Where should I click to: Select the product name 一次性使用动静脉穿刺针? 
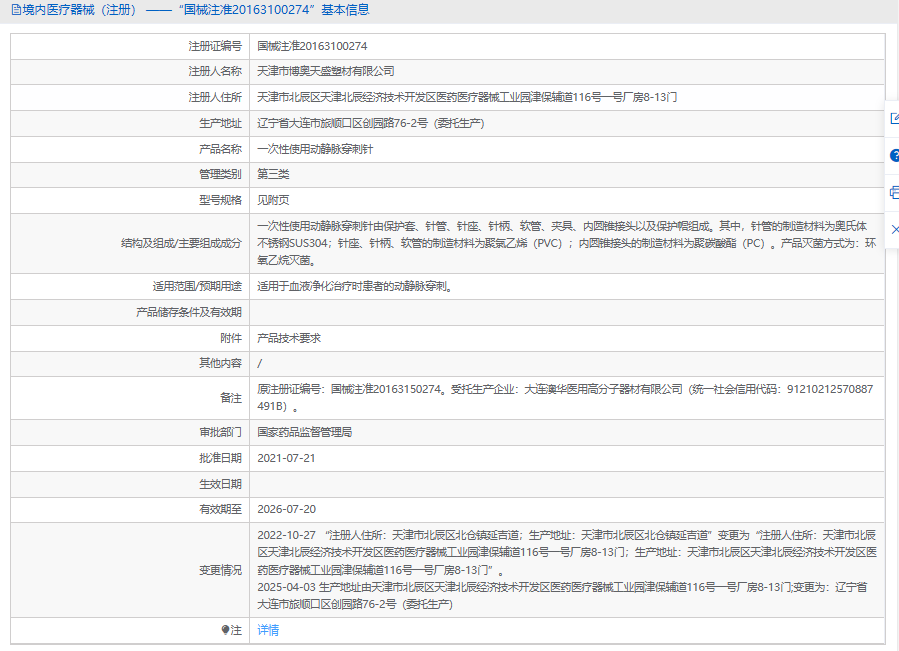click(x=315, y=148)
